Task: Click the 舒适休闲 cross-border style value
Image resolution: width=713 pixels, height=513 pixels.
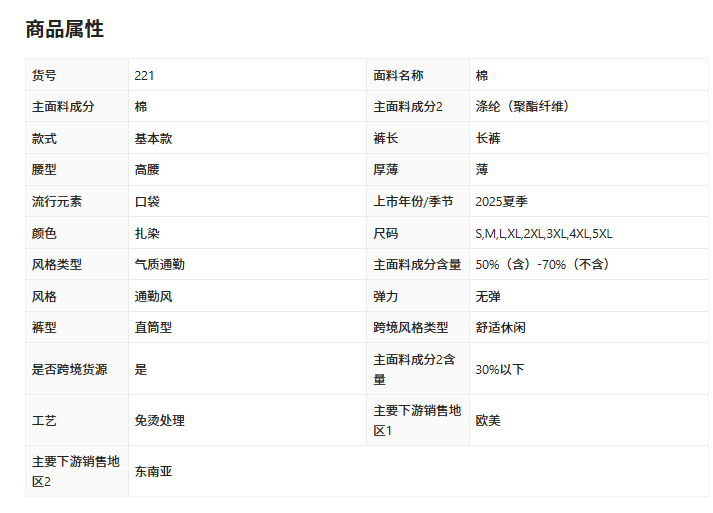Action: tap(500, 327)
